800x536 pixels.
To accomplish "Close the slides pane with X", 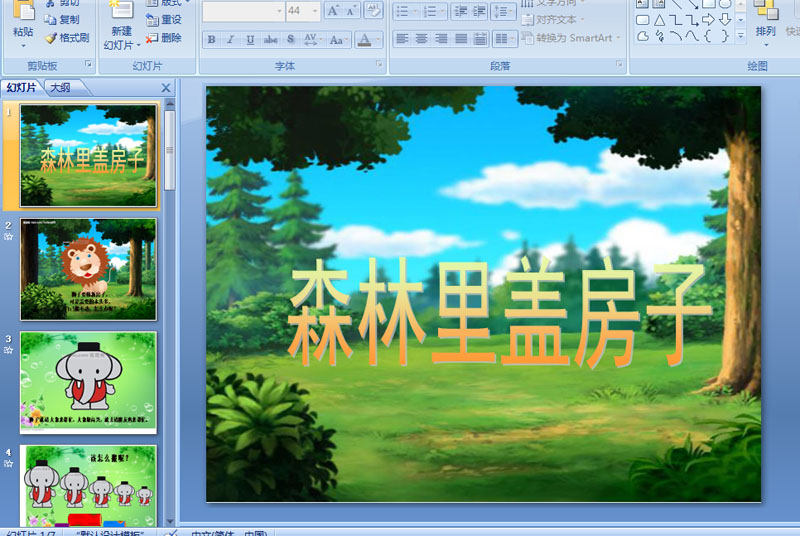I will (x=166, y=88).
